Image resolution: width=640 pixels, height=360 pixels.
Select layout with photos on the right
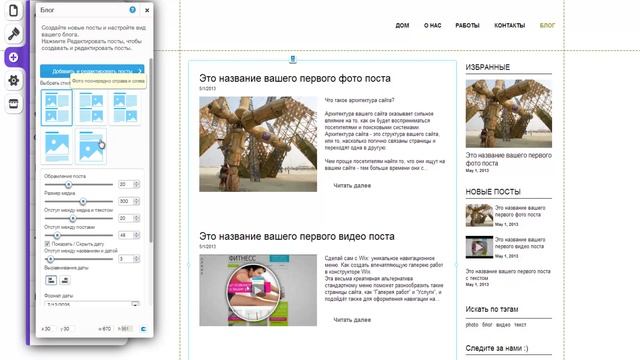coord(91,107)
